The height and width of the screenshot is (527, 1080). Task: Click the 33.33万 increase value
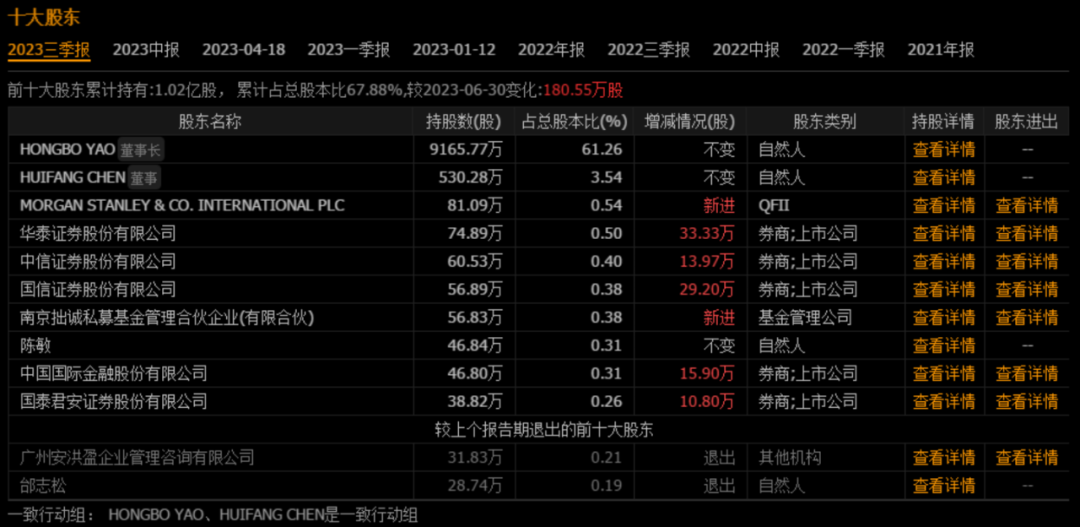click(707, 234)
